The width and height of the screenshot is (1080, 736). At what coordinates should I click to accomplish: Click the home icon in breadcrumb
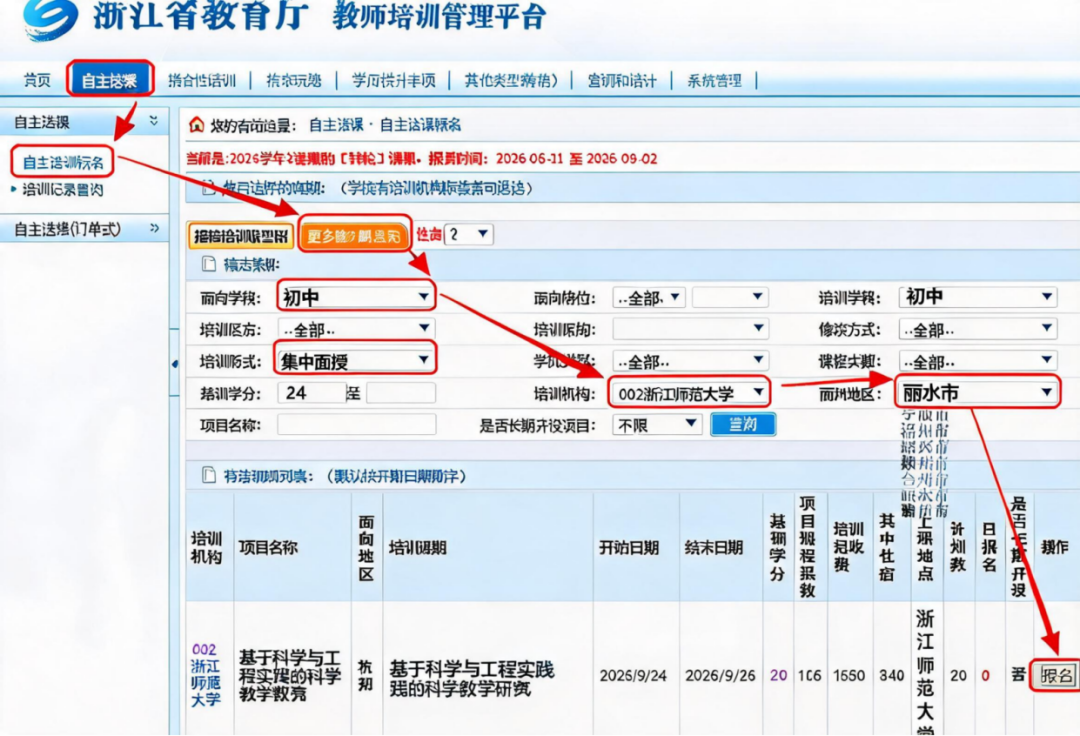pyautogui.click(x=197, y=125)
